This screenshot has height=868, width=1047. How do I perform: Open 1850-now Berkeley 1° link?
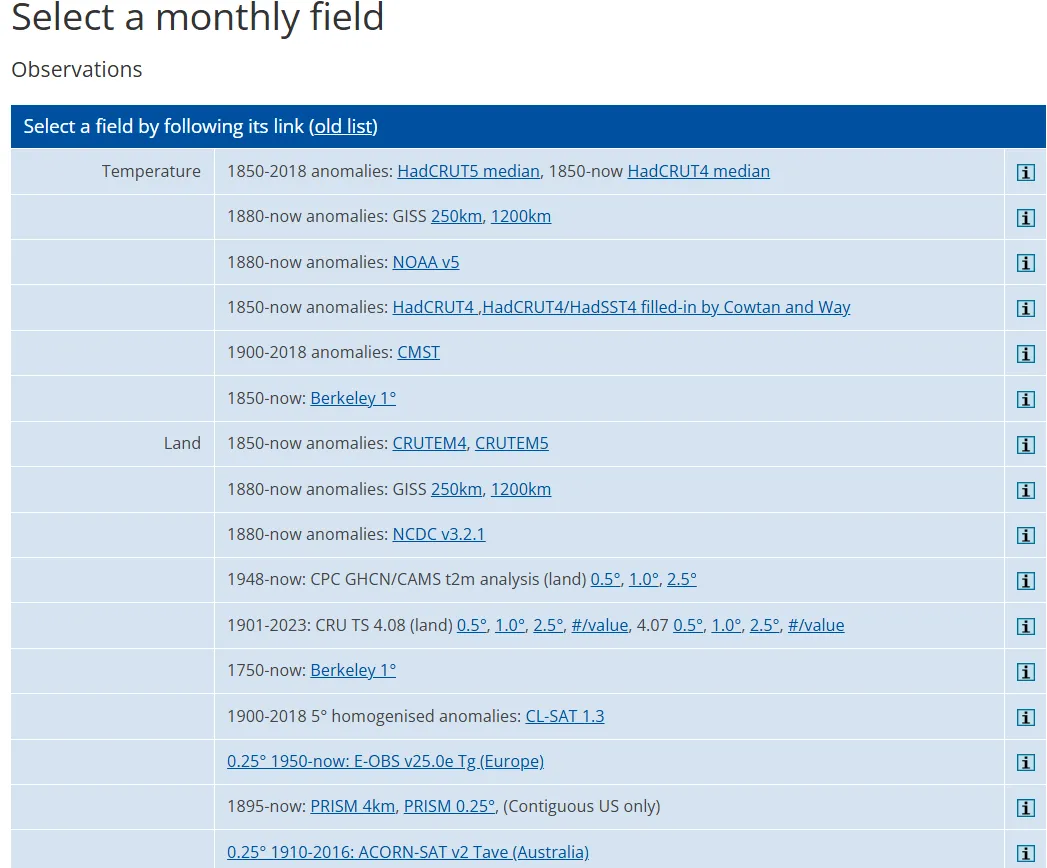click(353, 398)
